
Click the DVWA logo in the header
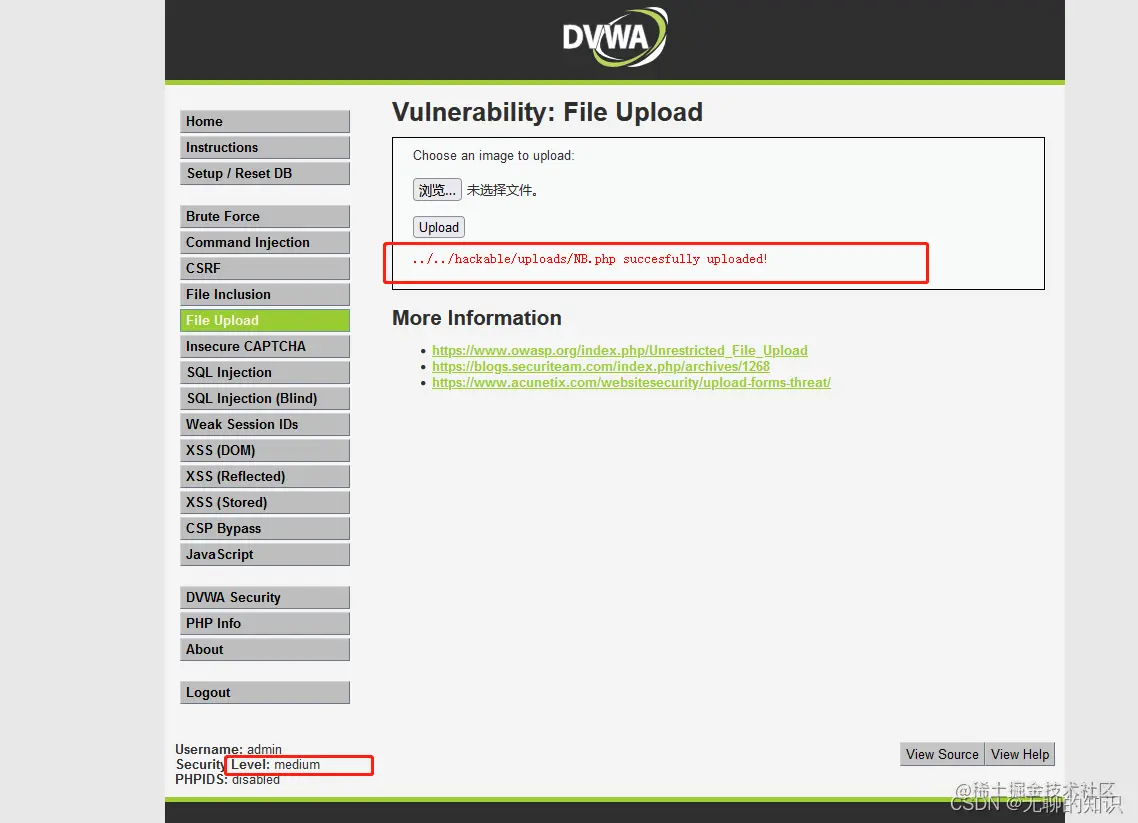[x=615, y=37]
